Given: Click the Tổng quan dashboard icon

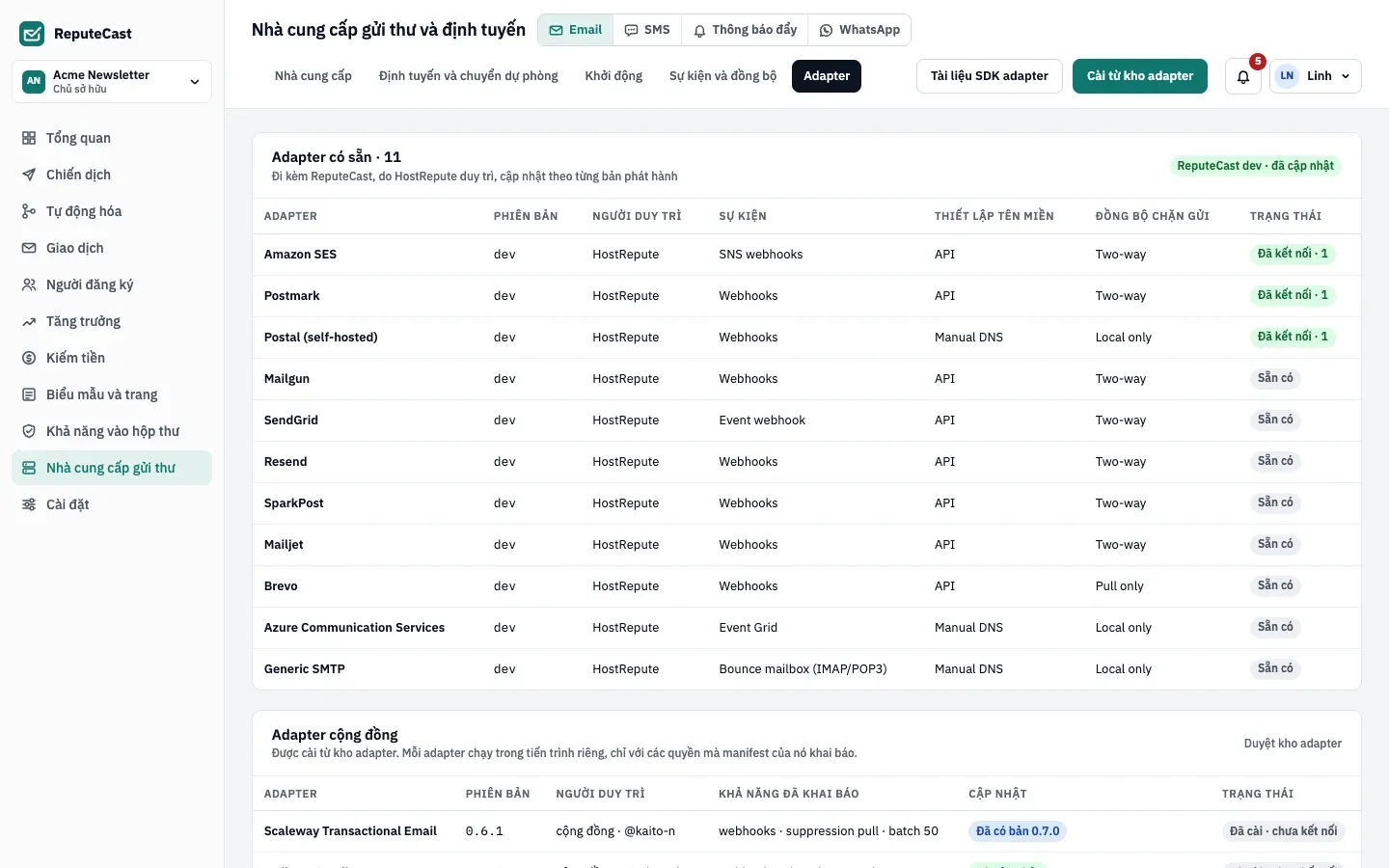Looking at the screenshot, I should [29, 138].
